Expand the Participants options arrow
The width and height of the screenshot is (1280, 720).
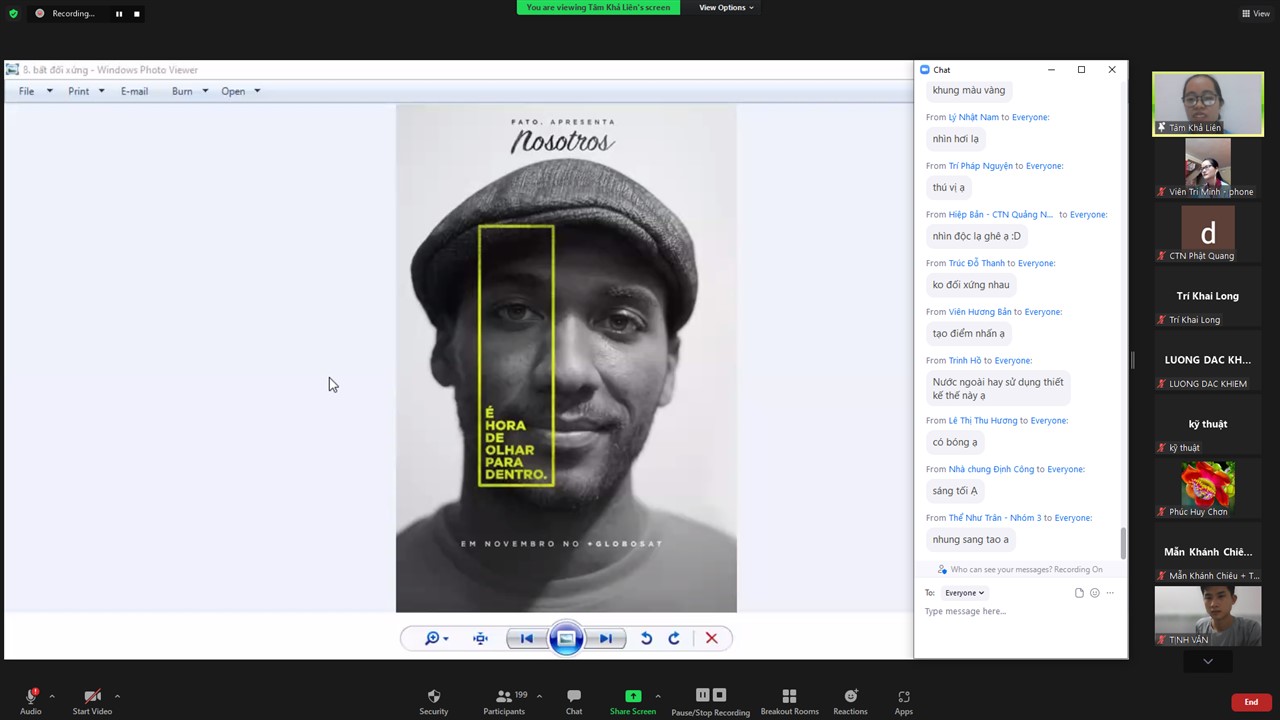[x=539, y=696]
